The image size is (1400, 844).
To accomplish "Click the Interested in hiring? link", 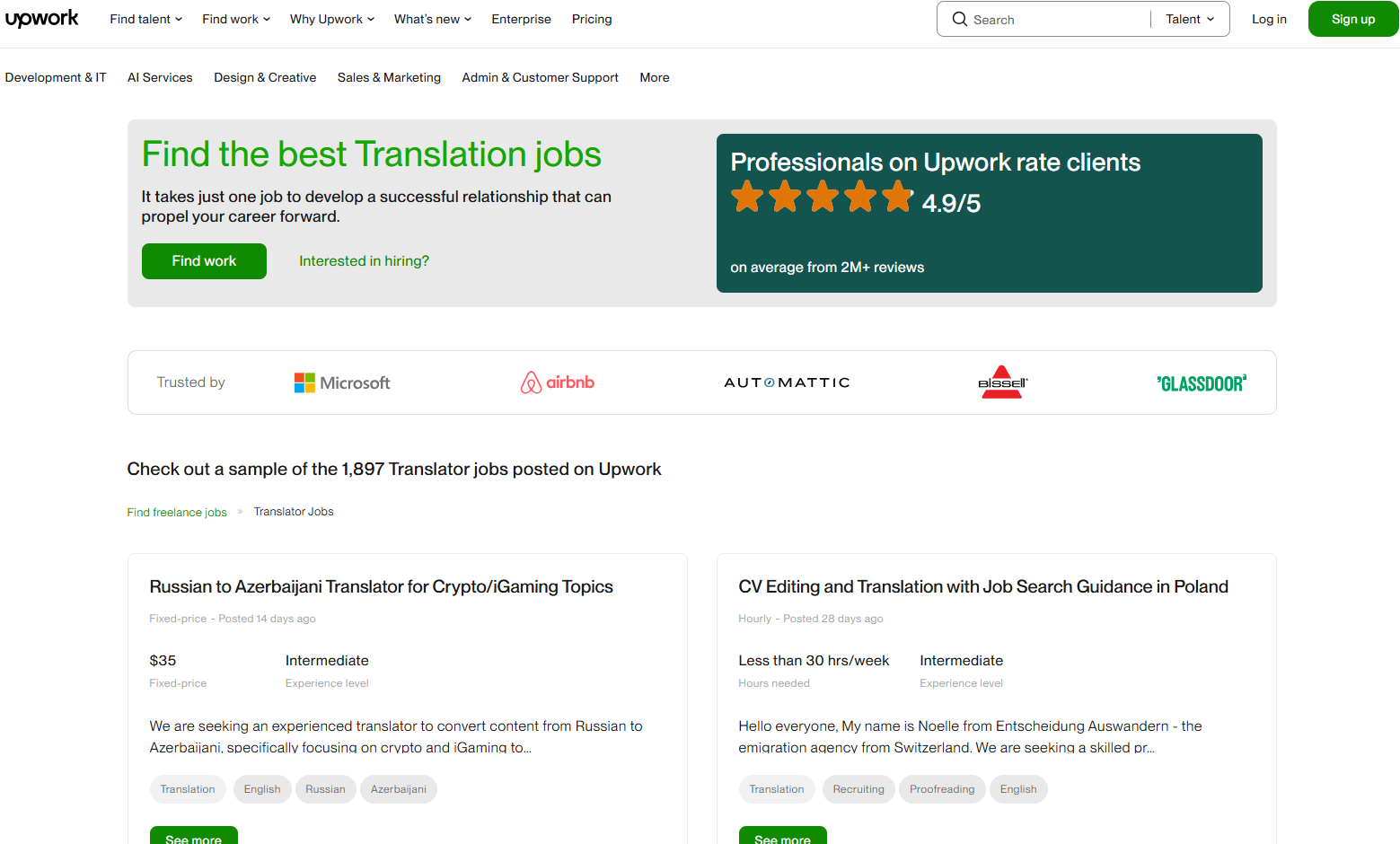I will pos(364,261).
